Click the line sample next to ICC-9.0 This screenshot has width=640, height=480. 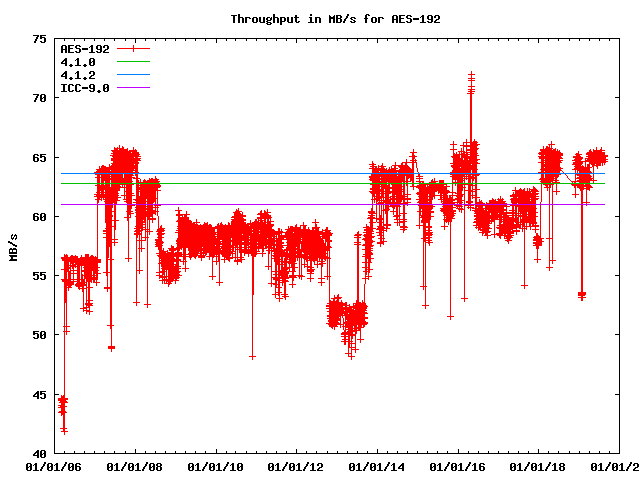click(x=132, y=88)
